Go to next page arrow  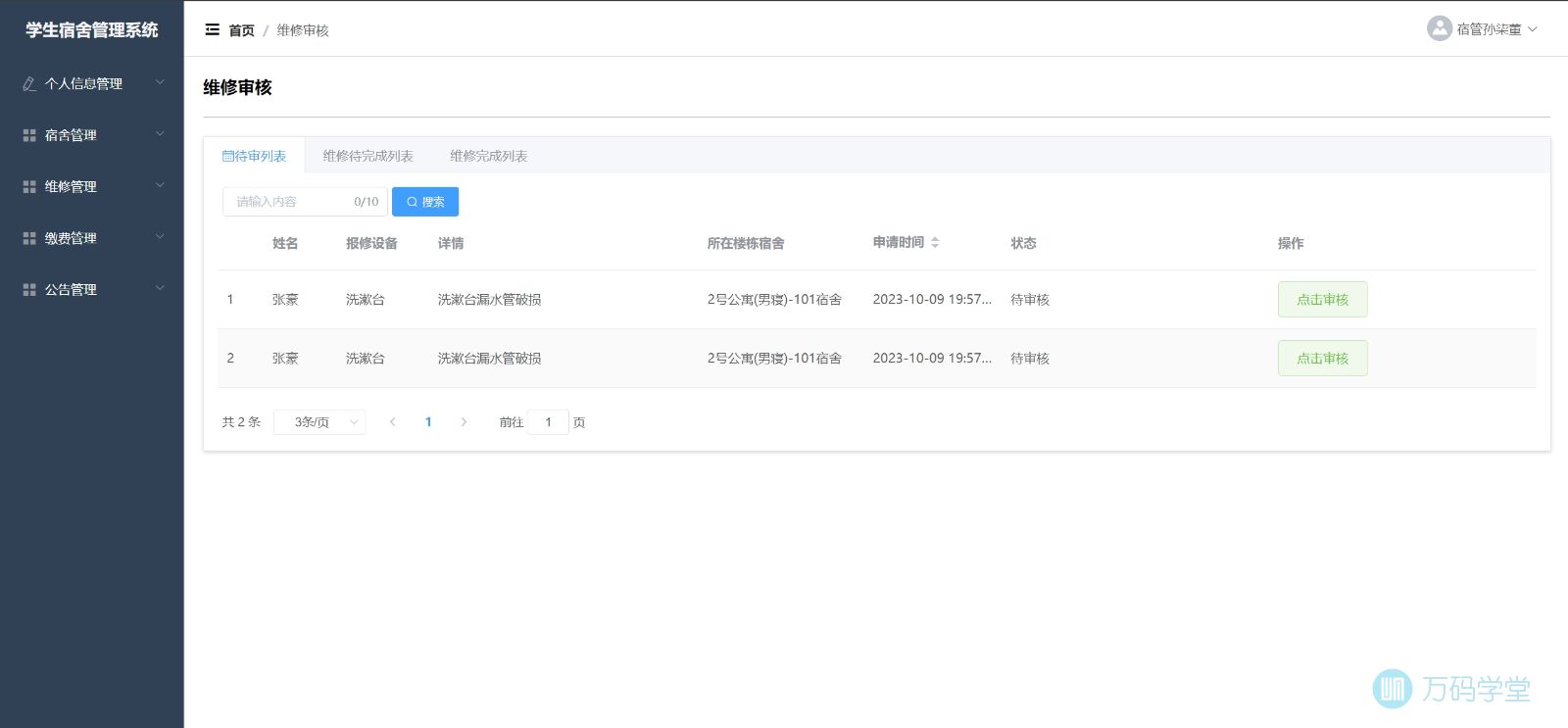(464, 422)
